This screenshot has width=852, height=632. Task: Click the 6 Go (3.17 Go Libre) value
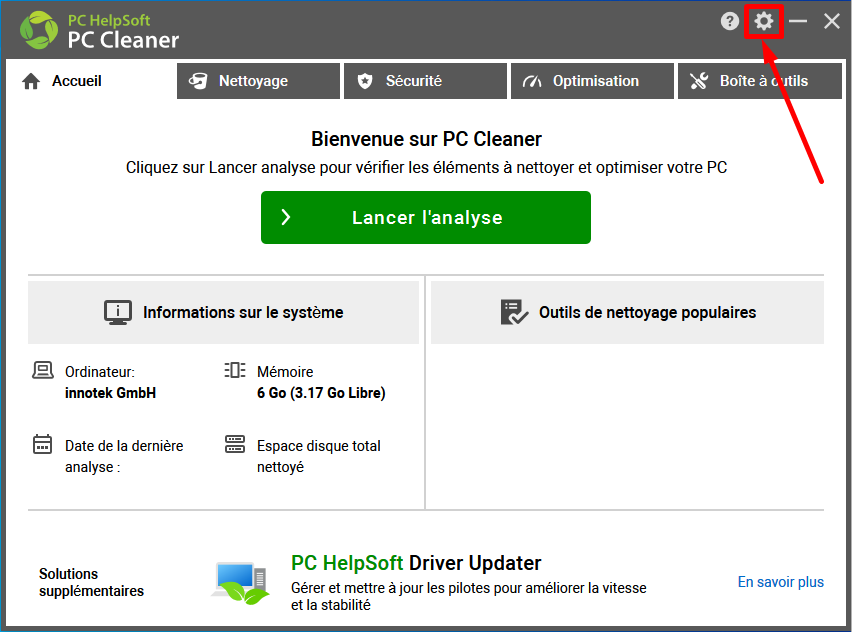tap(321, 393)
